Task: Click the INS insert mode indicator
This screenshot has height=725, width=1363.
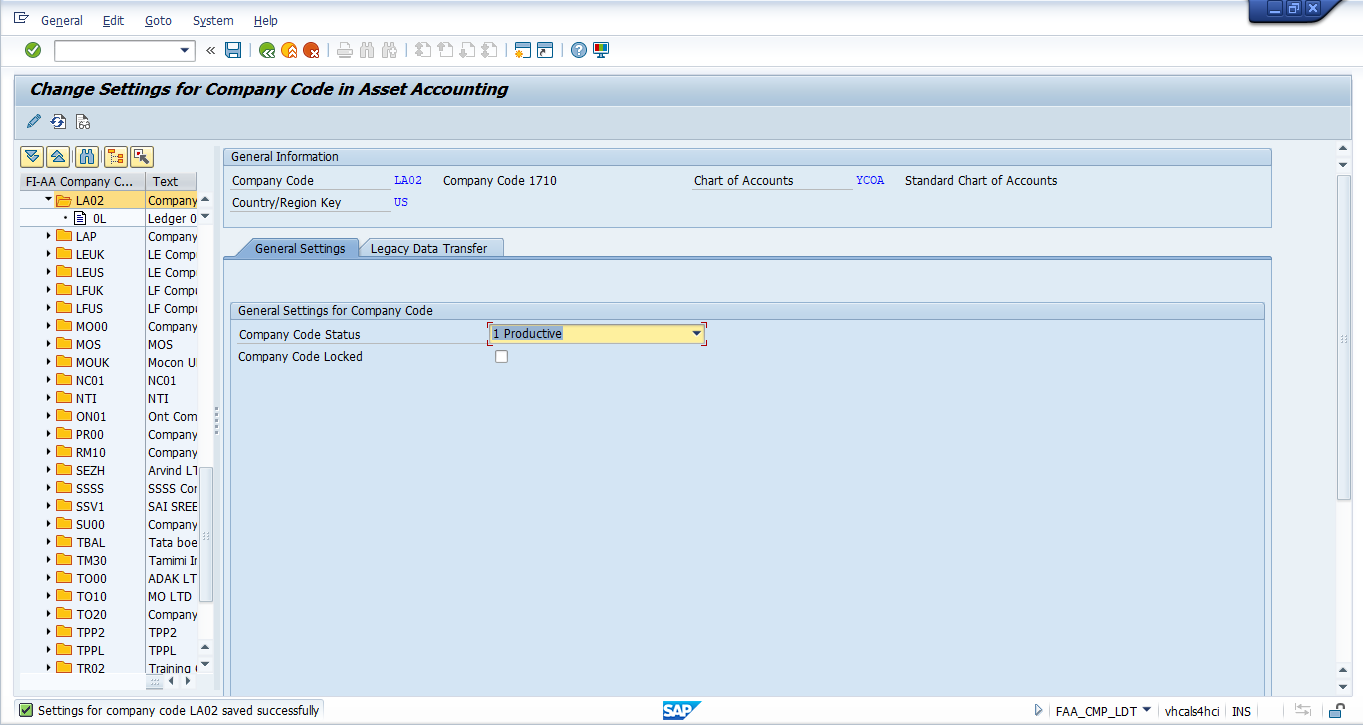Action: tap(1241, 711)
